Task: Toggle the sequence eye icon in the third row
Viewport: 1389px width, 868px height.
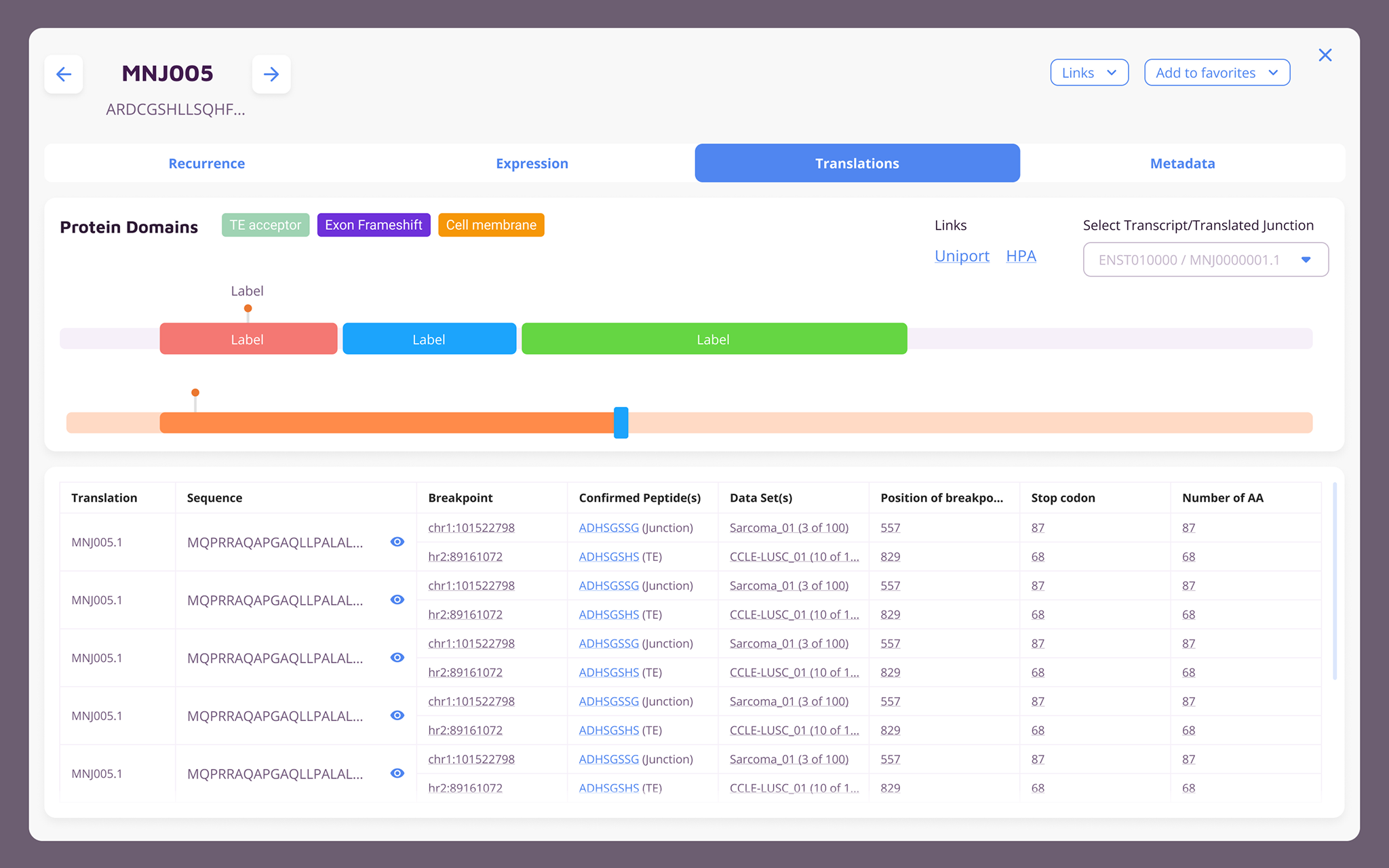Action: point(397,658)
